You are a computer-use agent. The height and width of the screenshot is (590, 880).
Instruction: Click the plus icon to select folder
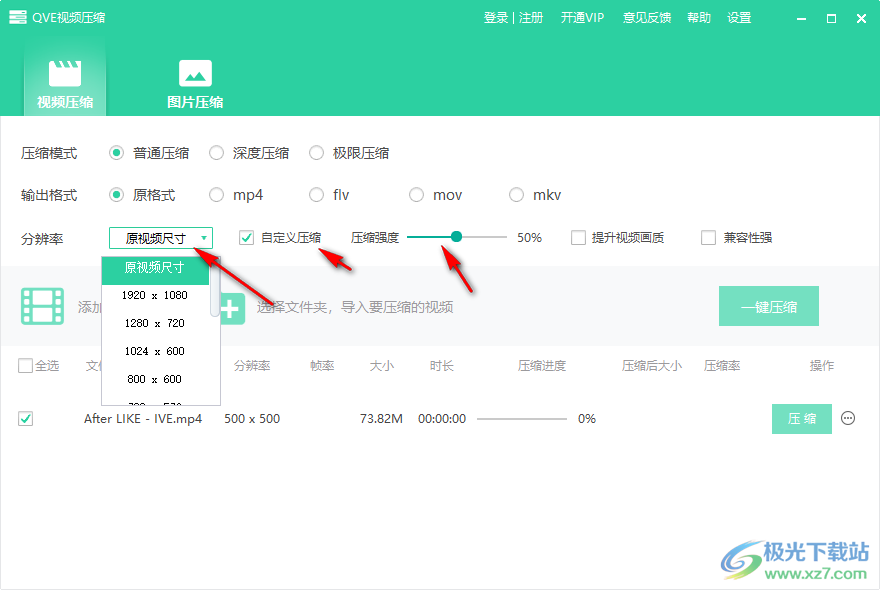[232, 308]
